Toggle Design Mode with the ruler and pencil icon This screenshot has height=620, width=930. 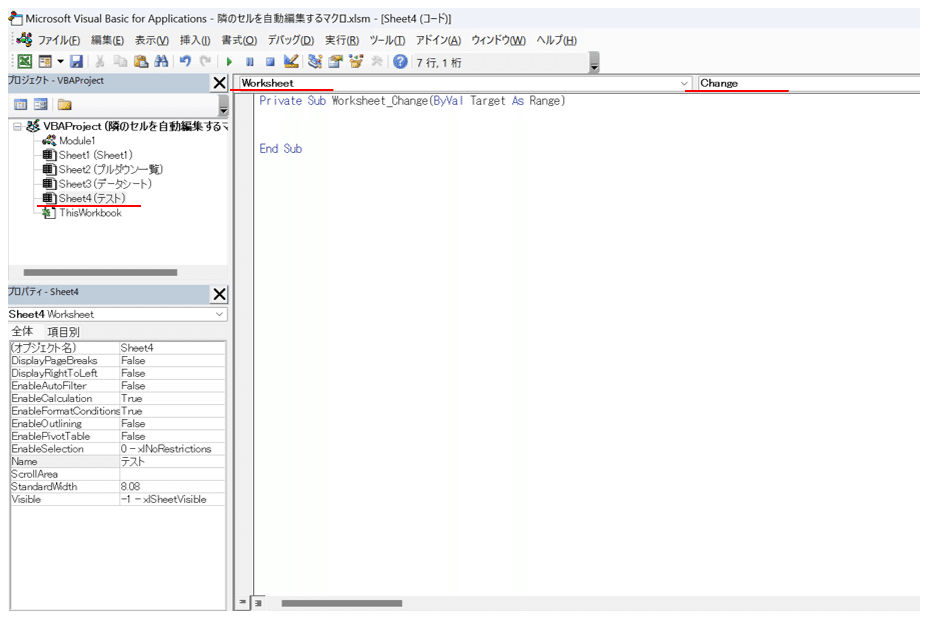(291, 61)
